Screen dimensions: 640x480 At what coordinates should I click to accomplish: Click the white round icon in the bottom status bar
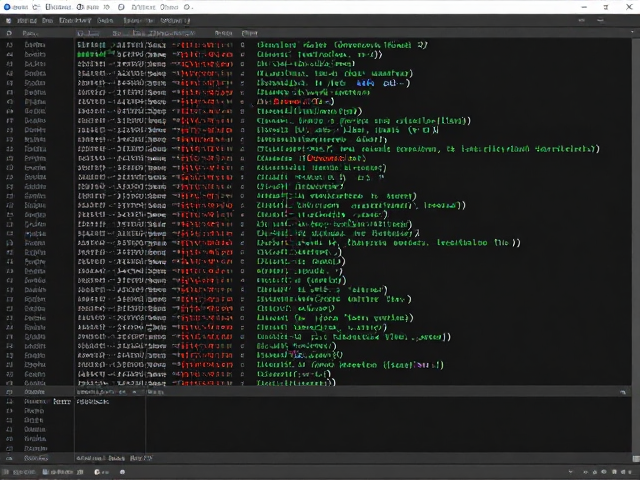[122, 472]
